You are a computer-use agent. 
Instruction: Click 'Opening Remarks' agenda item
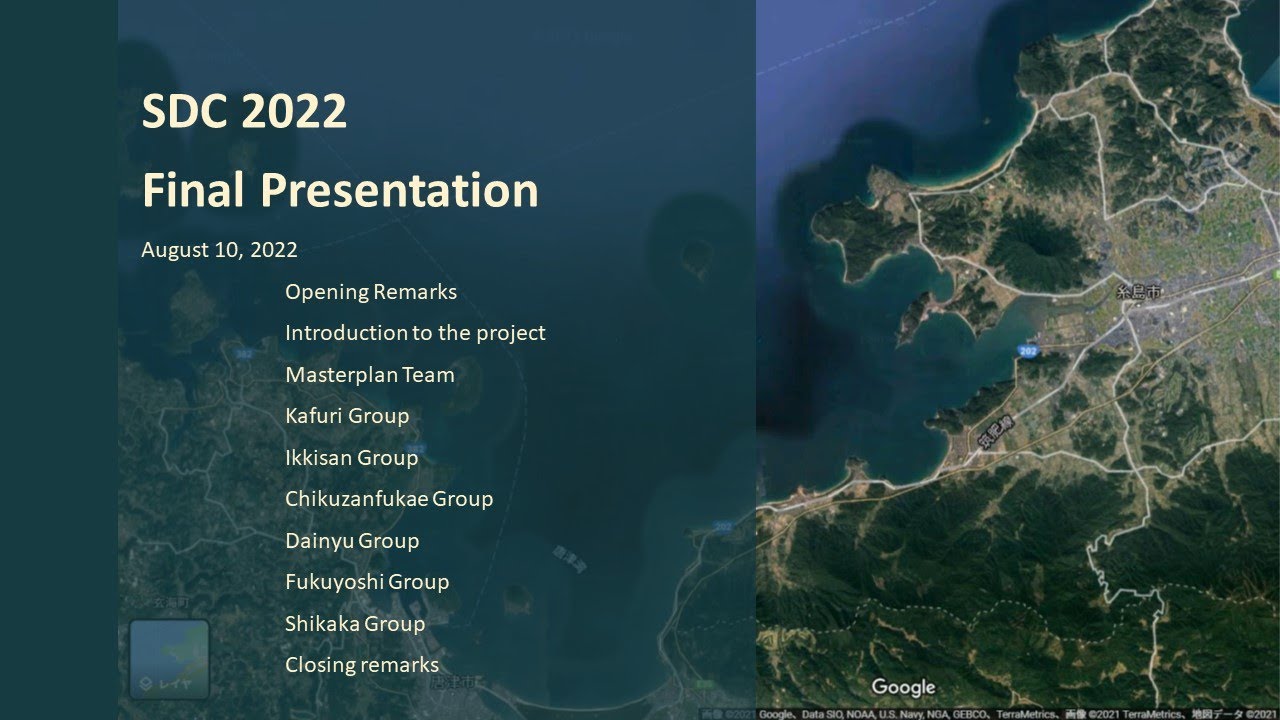point(371,292)
